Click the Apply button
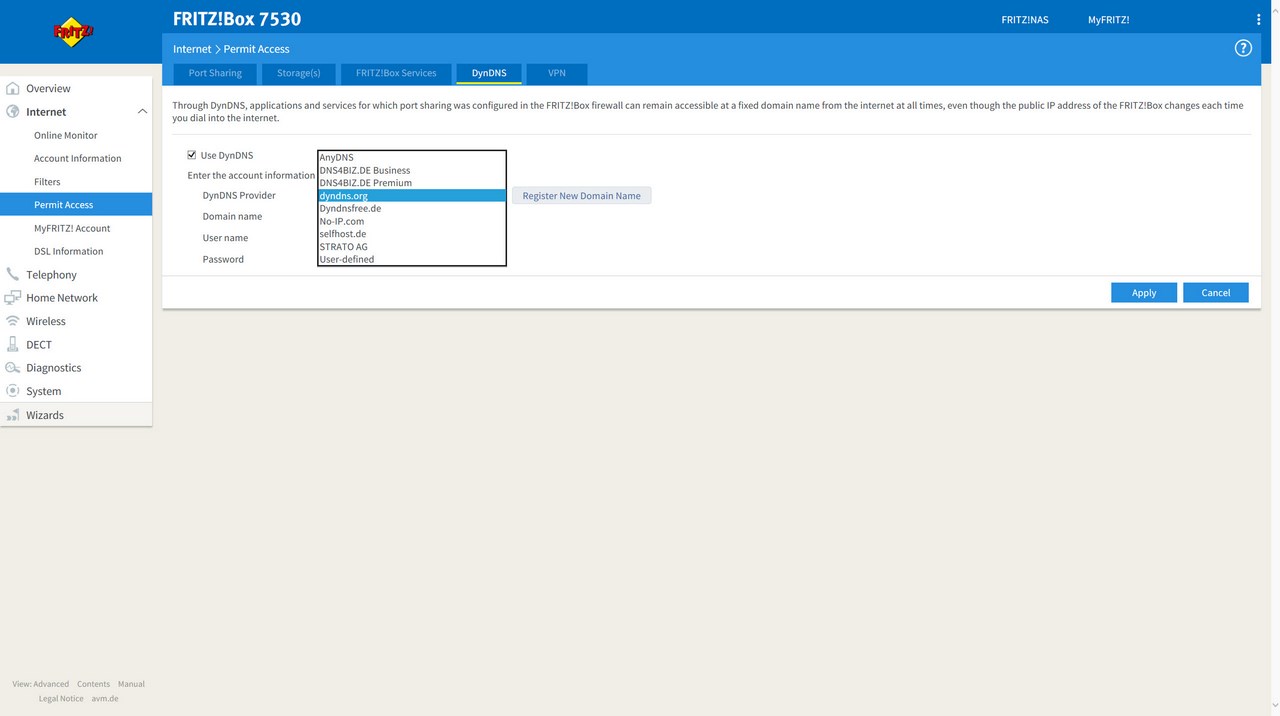 point(1144,293)
